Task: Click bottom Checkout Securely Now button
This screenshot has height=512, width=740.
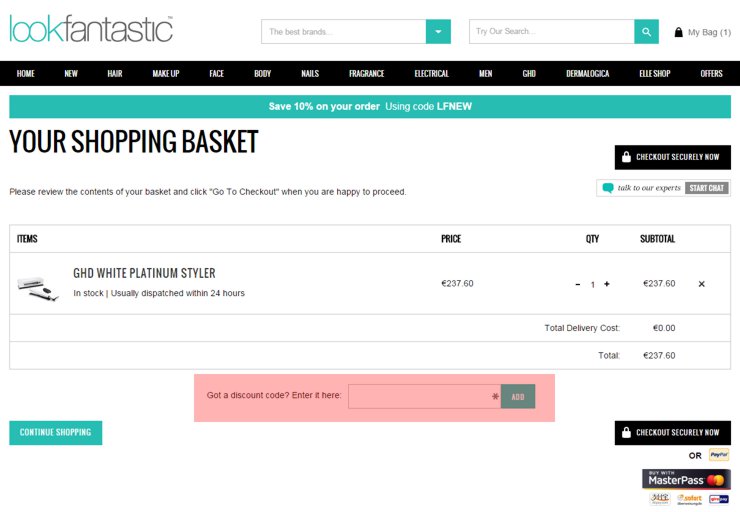Action: tap(673, 433)
